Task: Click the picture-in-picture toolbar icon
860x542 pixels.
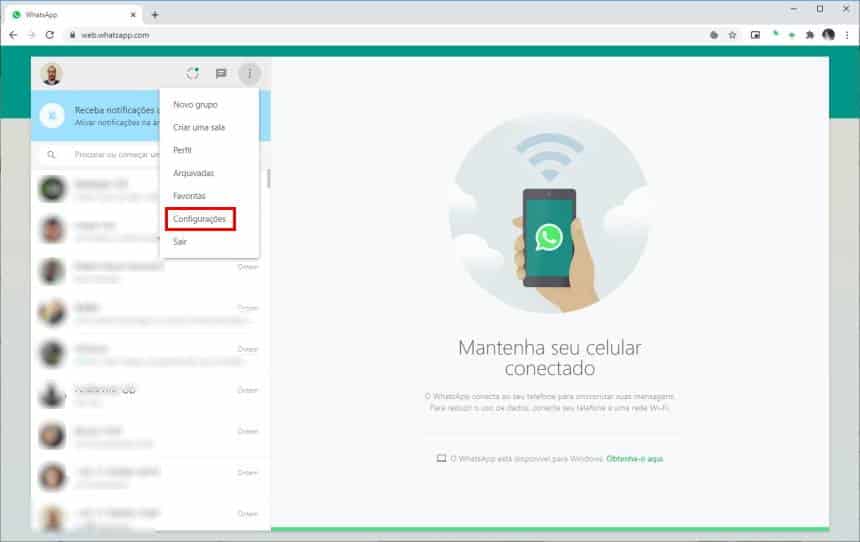Action: 755,35
